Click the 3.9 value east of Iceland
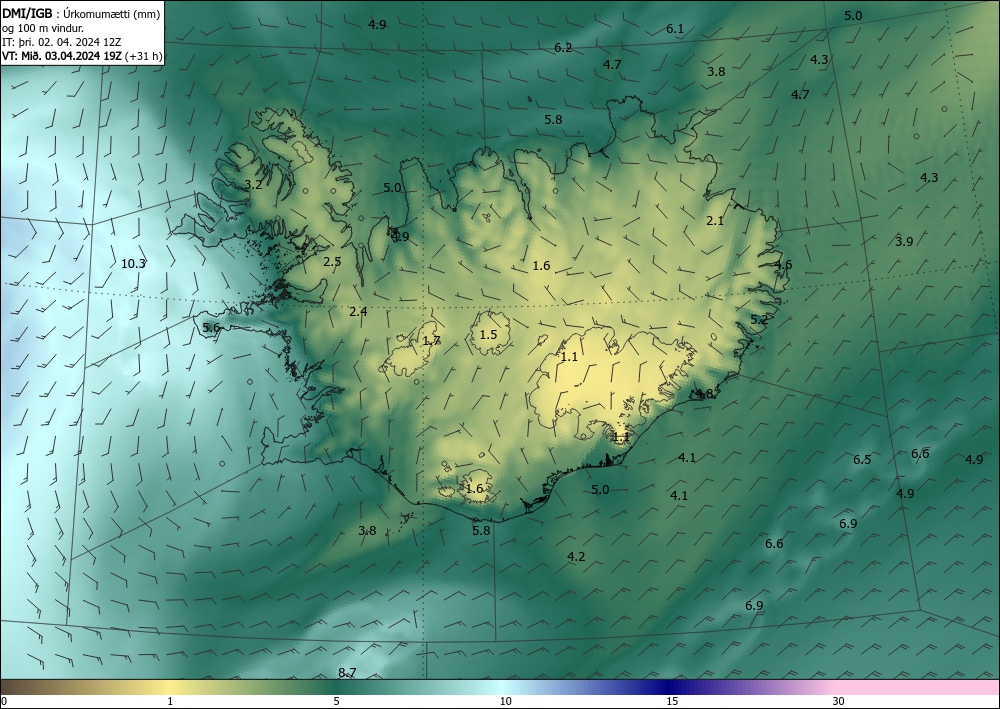The image size is (1000, 709). click(904, 242)
